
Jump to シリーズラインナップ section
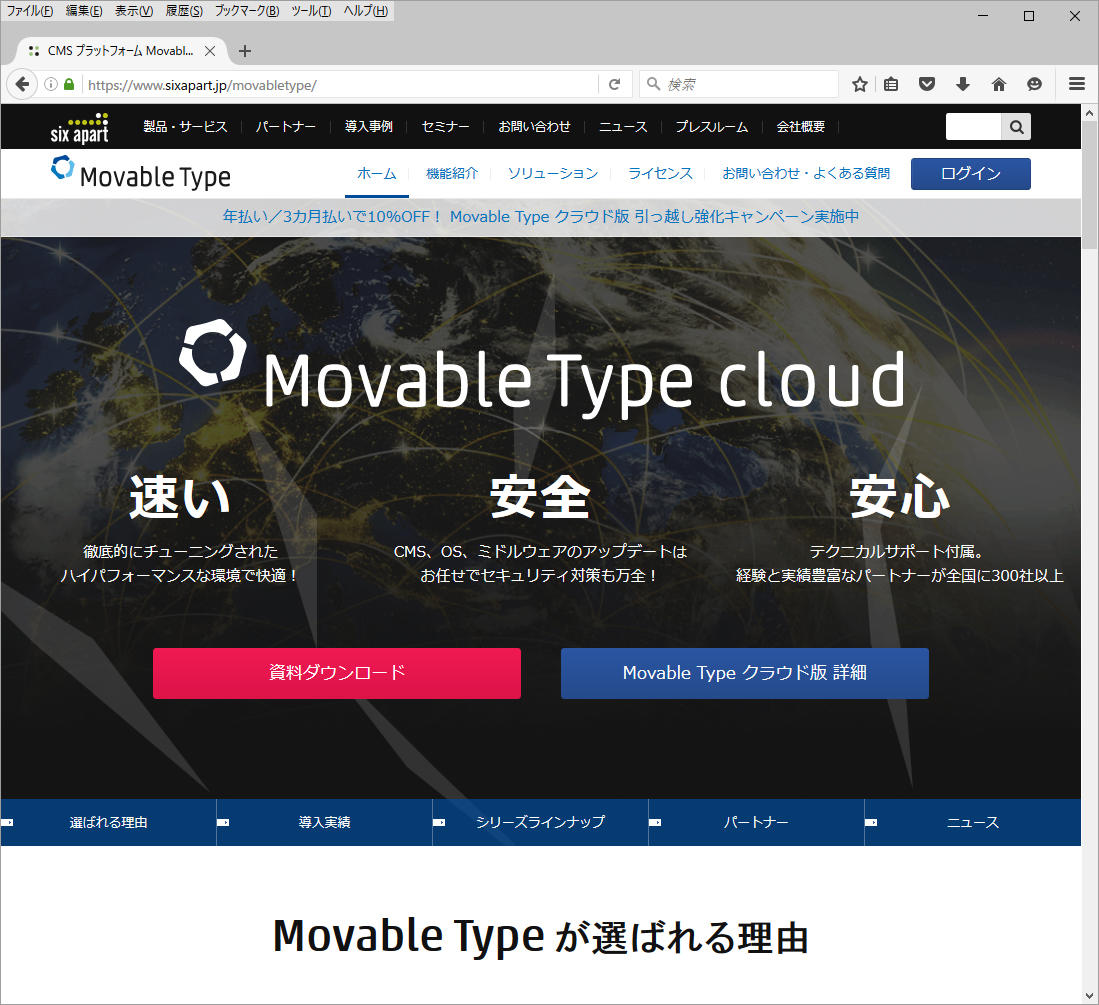(540, 823)
